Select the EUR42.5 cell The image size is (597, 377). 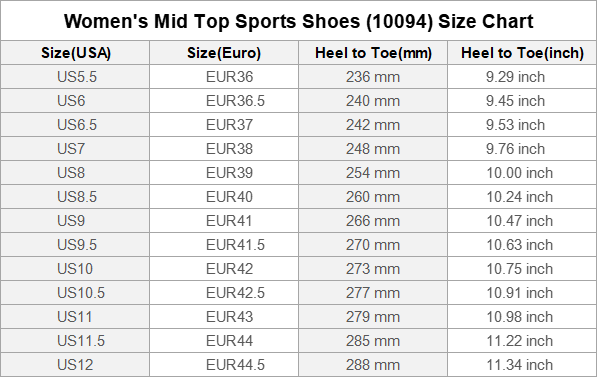pyautogui.click(x=224, y=293)
